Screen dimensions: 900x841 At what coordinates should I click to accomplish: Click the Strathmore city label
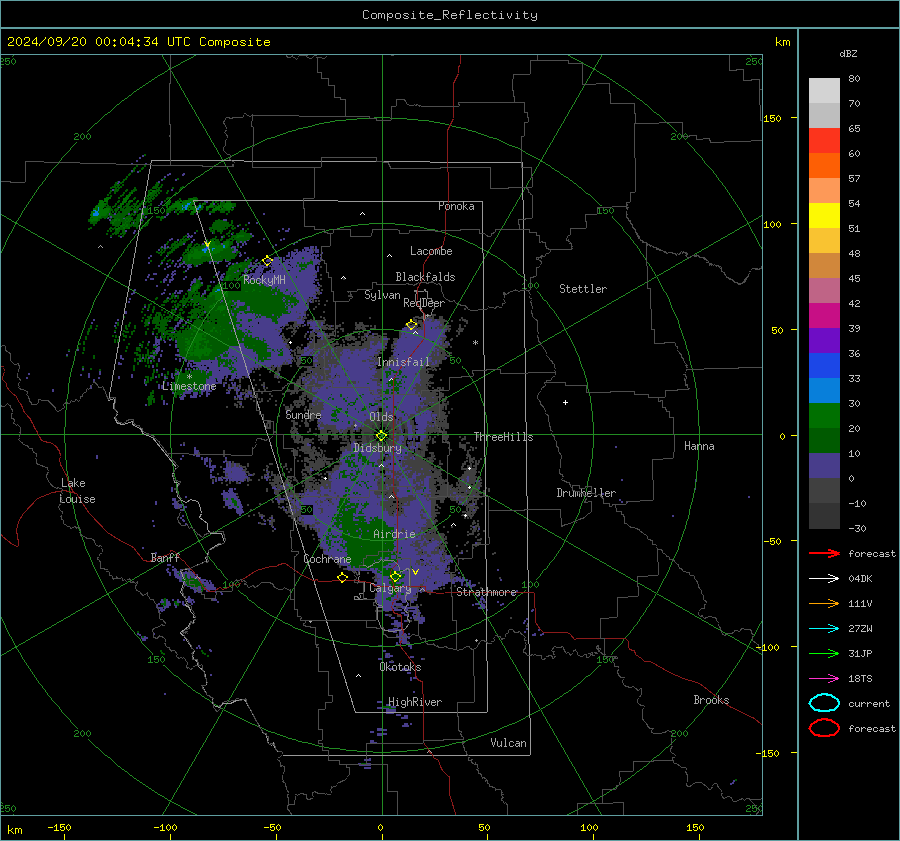(x=487, y=592)
